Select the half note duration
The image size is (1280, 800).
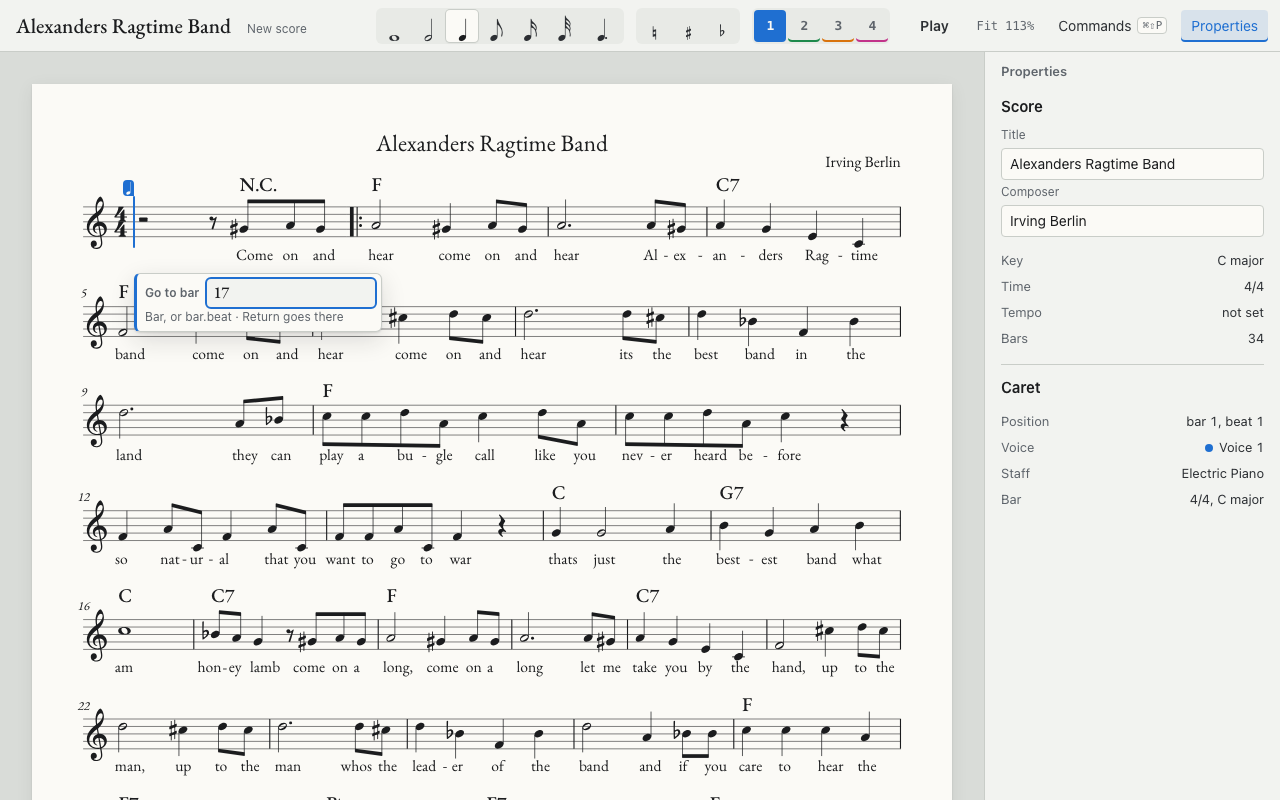coord(428,26)
